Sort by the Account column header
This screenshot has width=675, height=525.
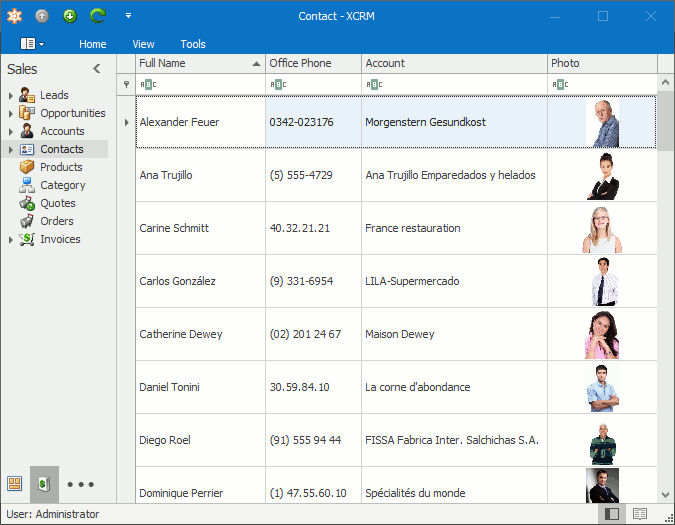pos(455,63)
